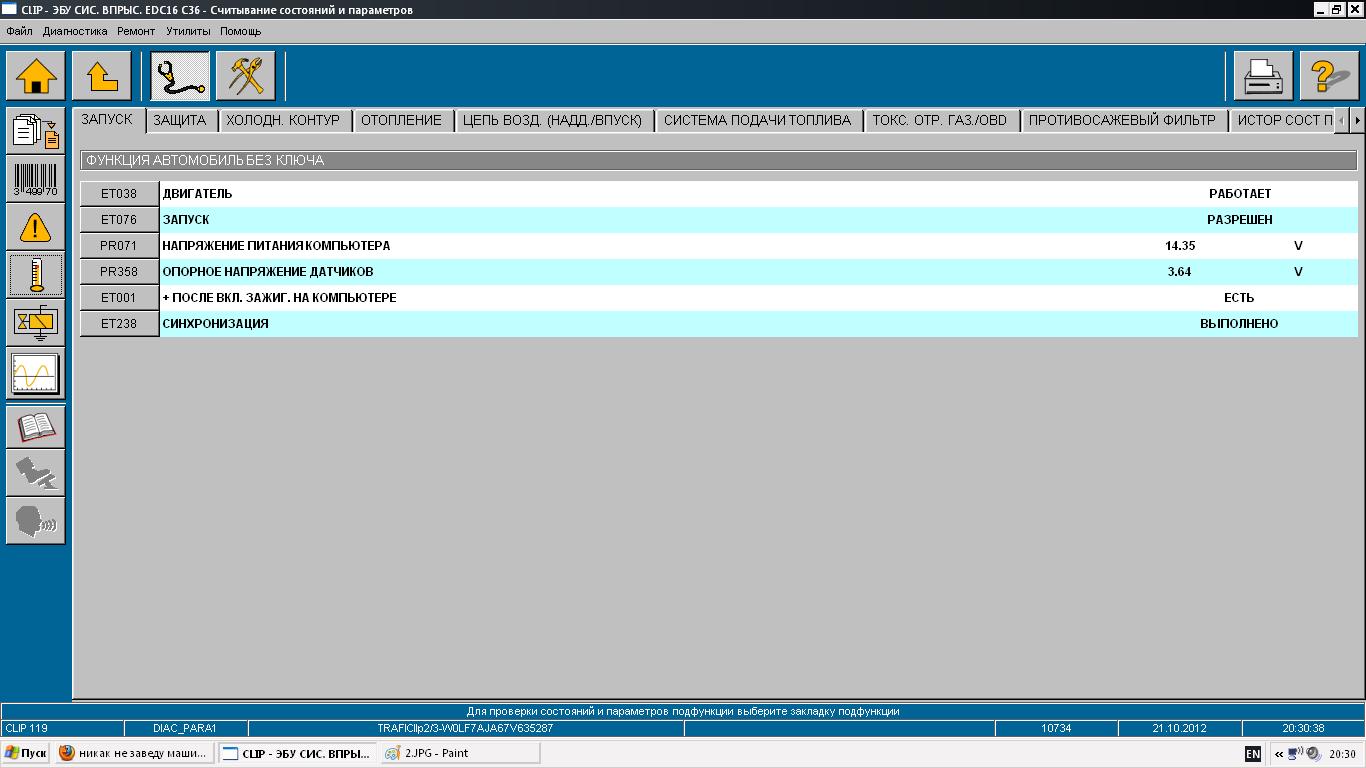Click the ET076 code button
The image size is (1366, 768).
tap(119, 220)
